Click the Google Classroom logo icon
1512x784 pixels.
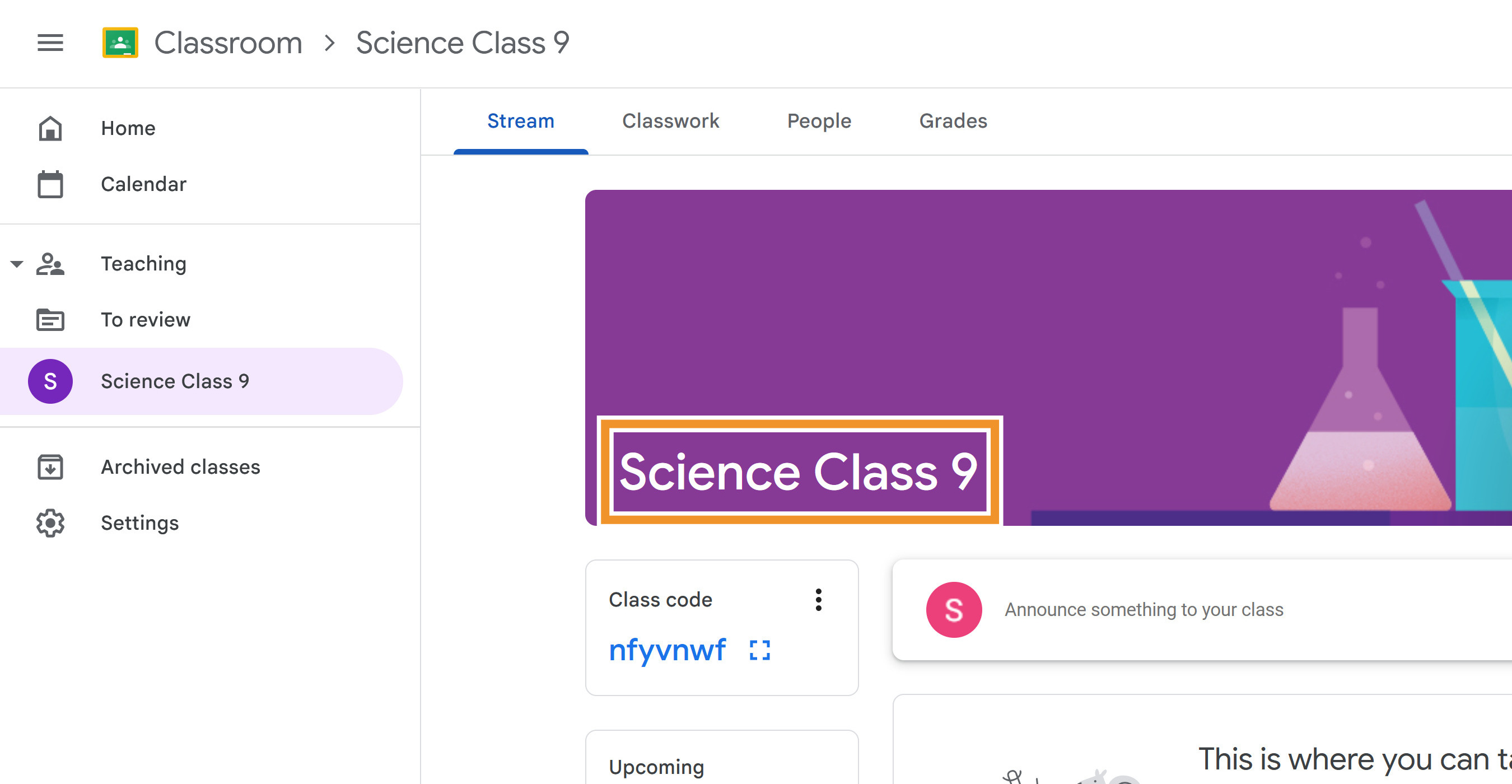pyautogui.click(x=120, y=43)
